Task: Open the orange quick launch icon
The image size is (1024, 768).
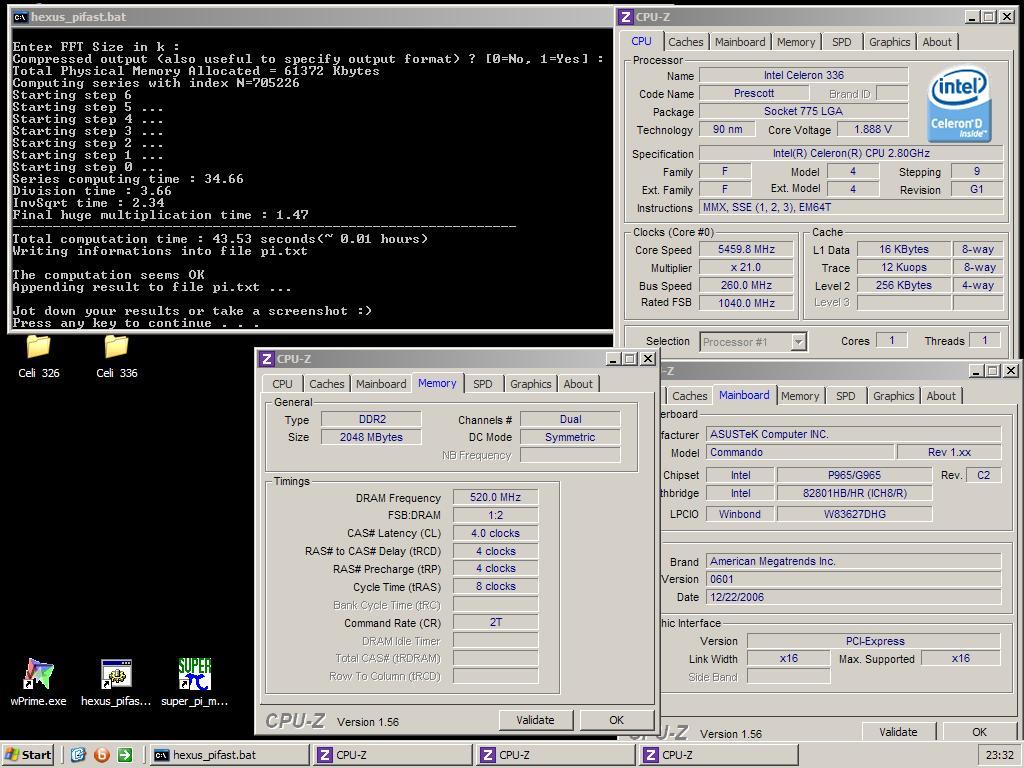Action: point(101,755)
